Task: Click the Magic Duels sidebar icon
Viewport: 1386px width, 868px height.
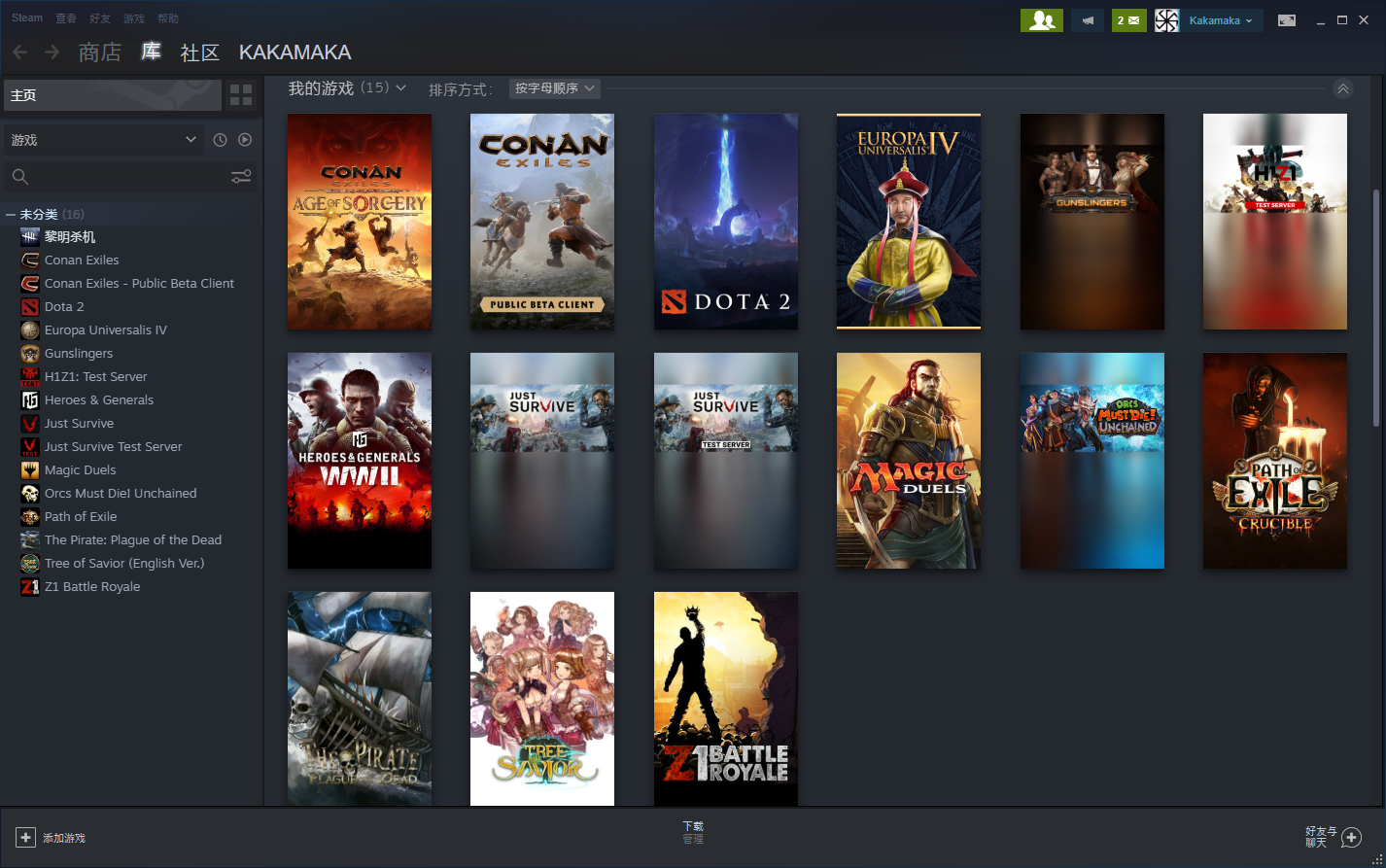Action: pyautogui.click(x=30, y=469)
